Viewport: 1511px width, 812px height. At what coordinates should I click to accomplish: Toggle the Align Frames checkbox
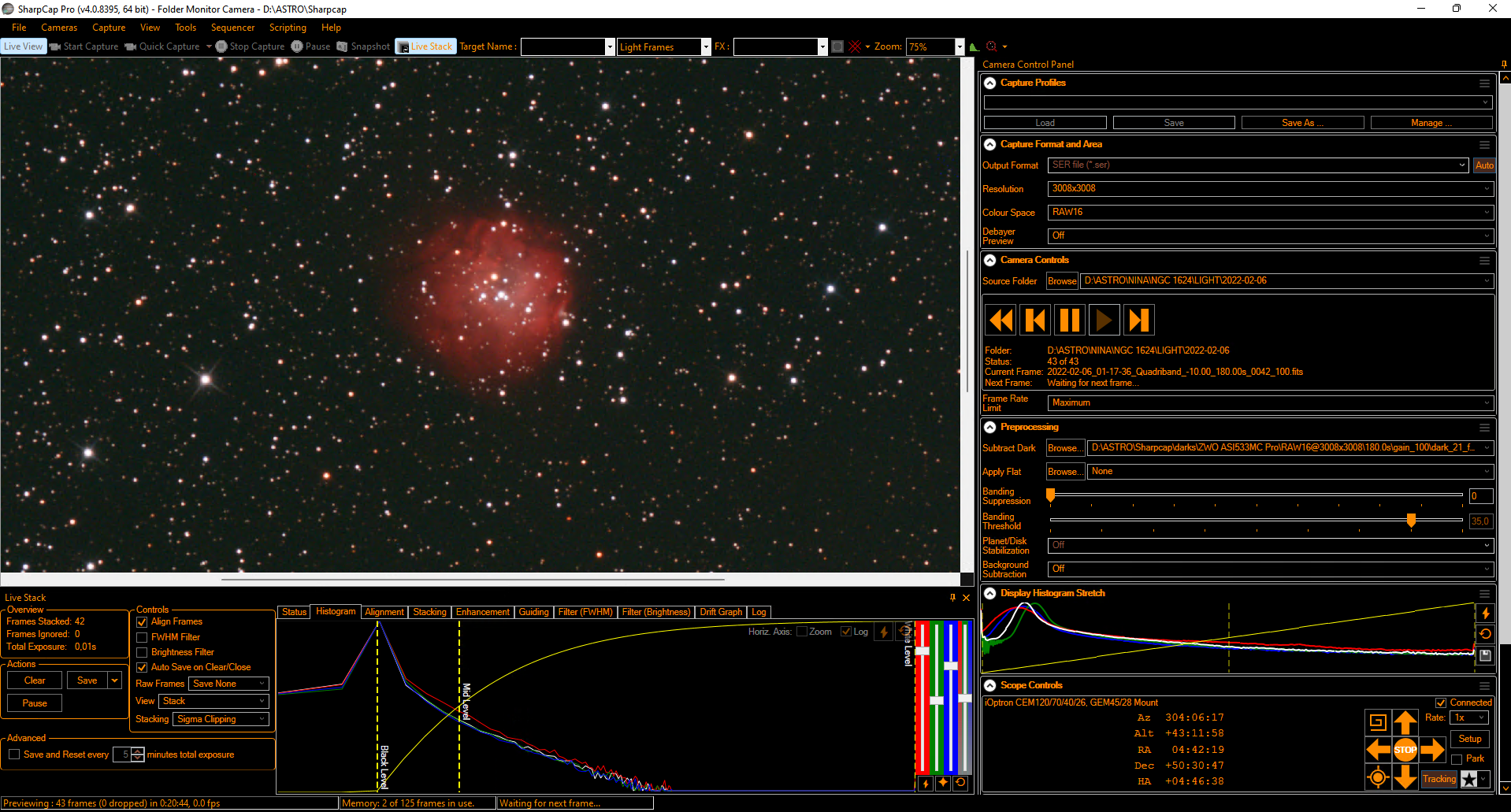(143, 622)
